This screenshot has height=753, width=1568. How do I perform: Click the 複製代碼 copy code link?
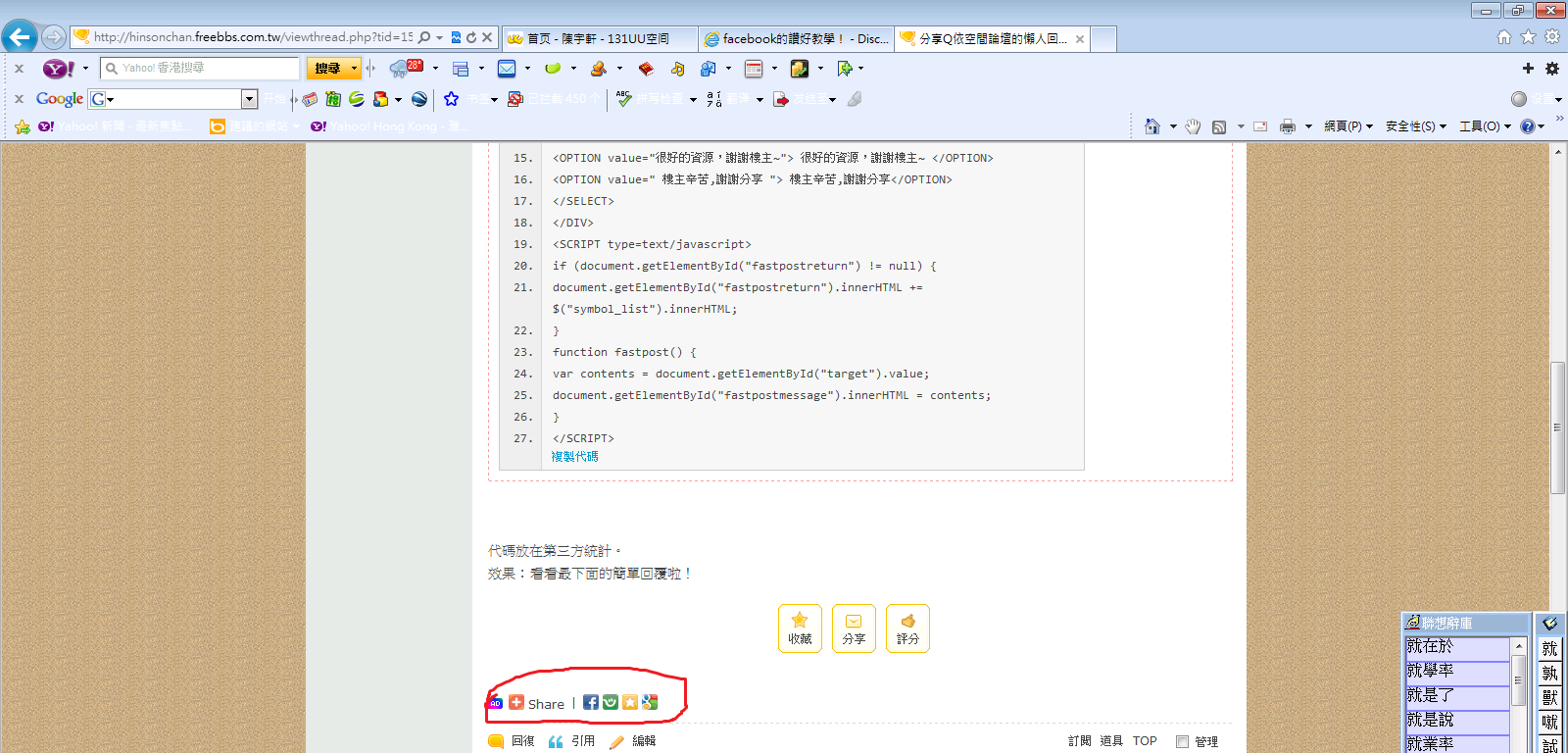tap(574, 457)
